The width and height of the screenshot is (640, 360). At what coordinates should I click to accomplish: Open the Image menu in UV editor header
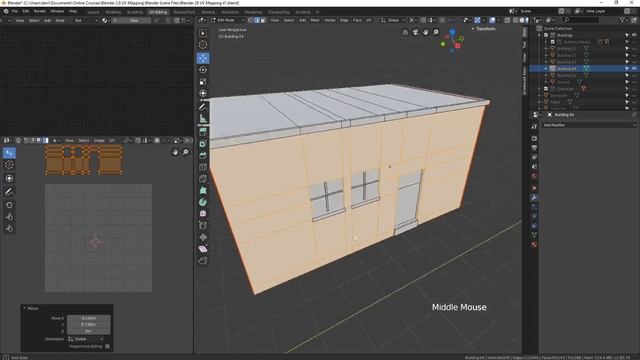(99, 140)
